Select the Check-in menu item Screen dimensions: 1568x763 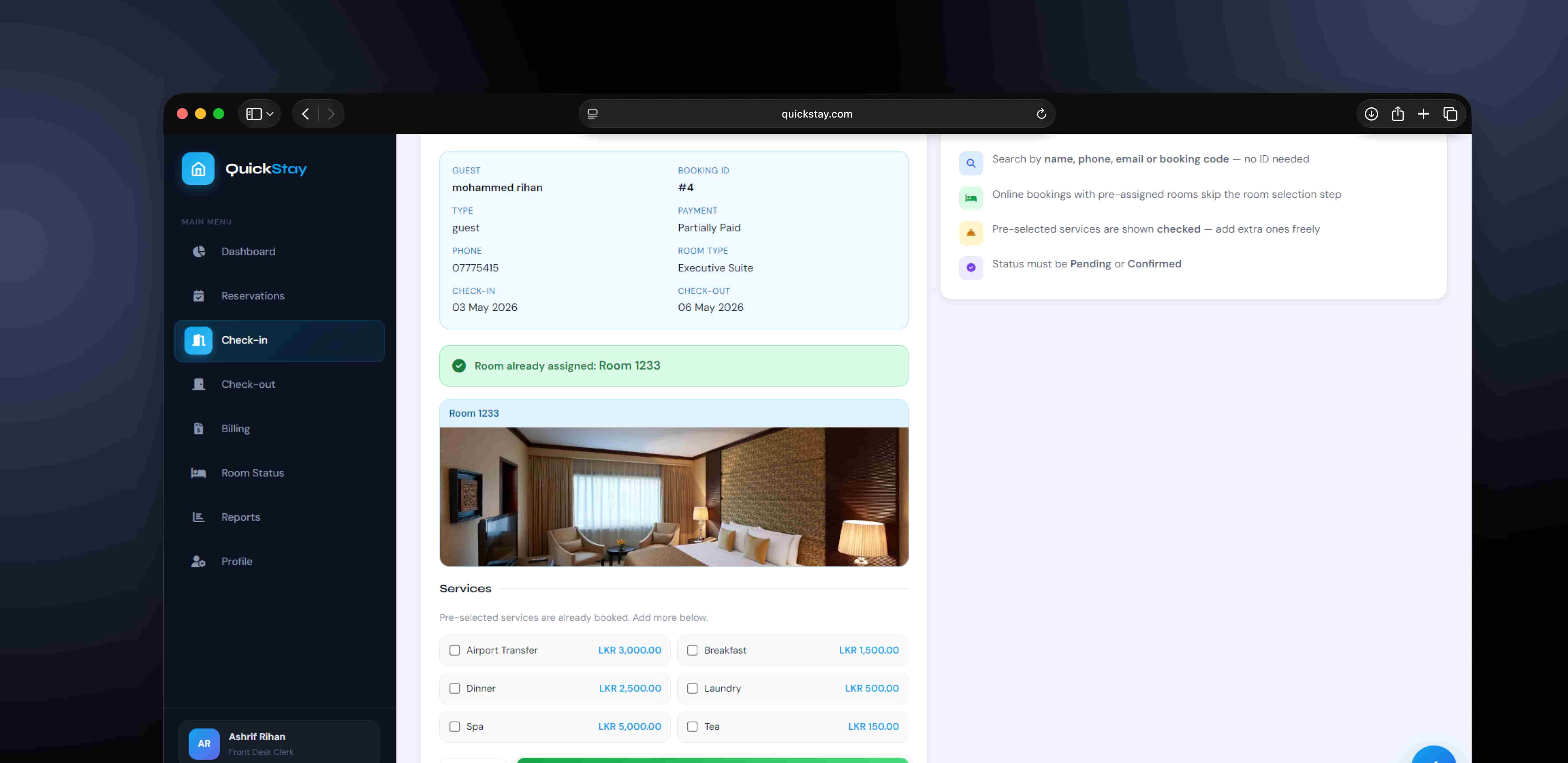pyautogui.click(x=279, y=341)
